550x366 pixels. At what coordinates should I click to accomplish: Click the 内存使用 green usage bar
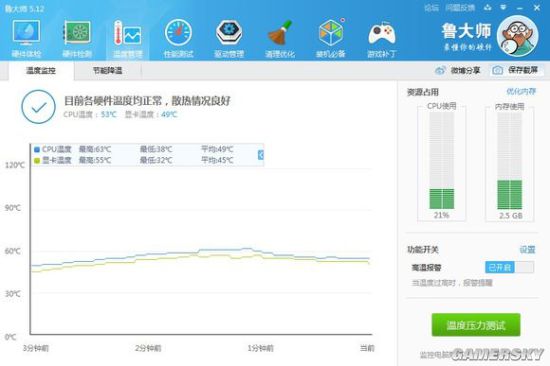tap(509, 195)
